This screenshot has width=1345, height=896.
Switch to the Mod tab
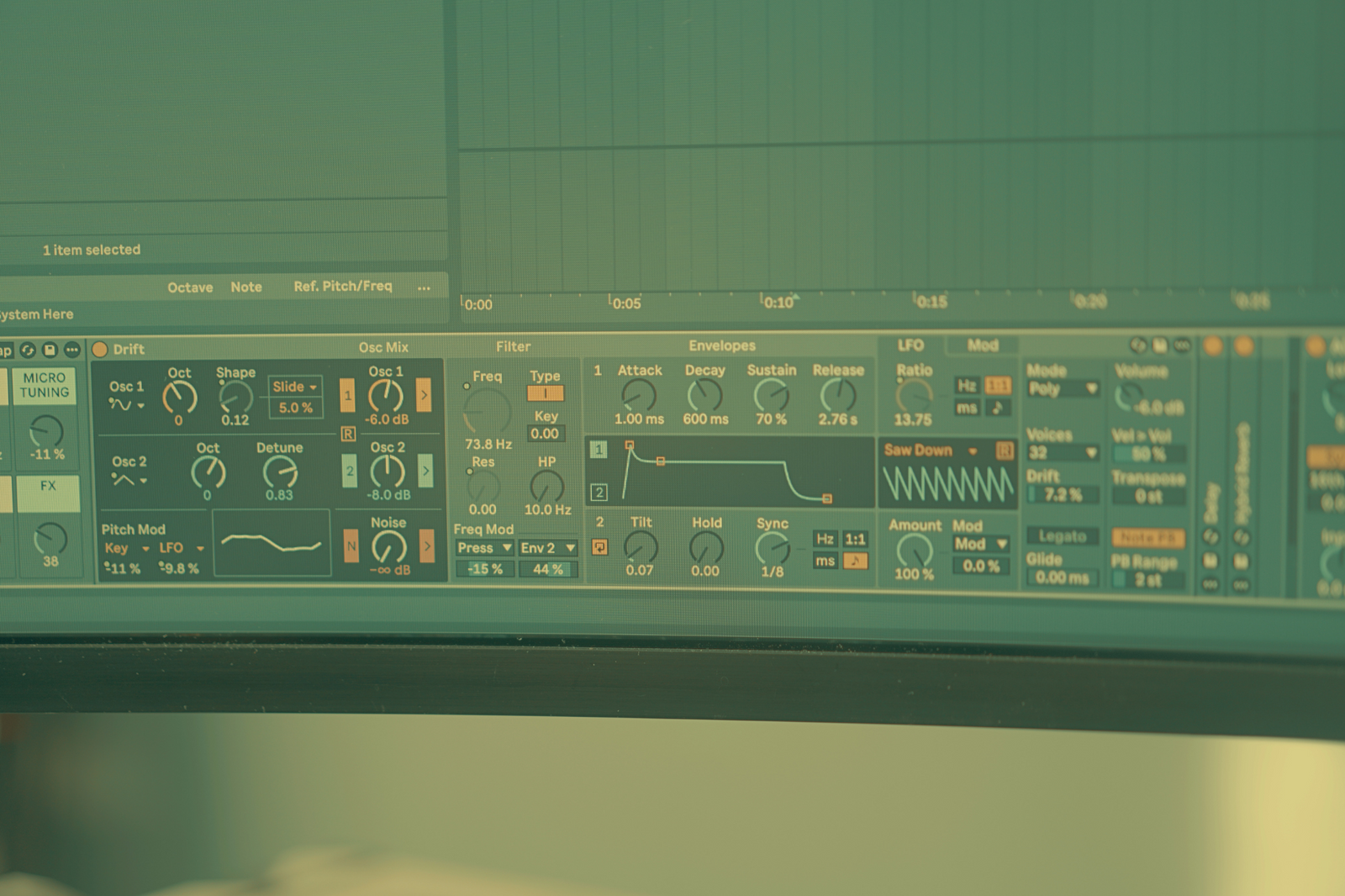(982, 345)
